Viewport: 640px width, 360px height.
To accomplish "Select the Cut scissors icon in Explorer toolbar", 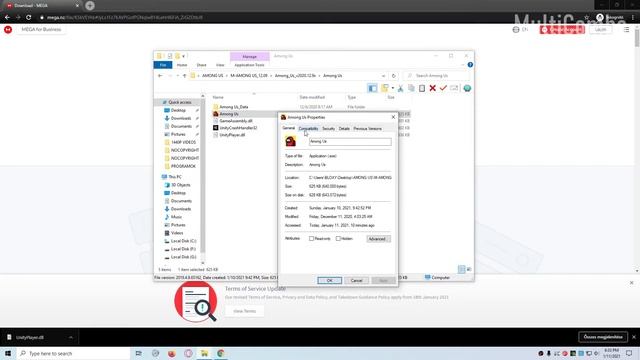I will click(400, 88).
